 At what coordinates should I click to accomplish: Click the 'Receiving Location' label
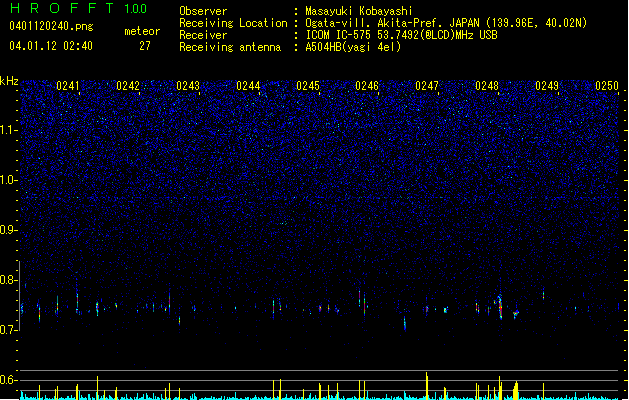(x=233, y=23)
